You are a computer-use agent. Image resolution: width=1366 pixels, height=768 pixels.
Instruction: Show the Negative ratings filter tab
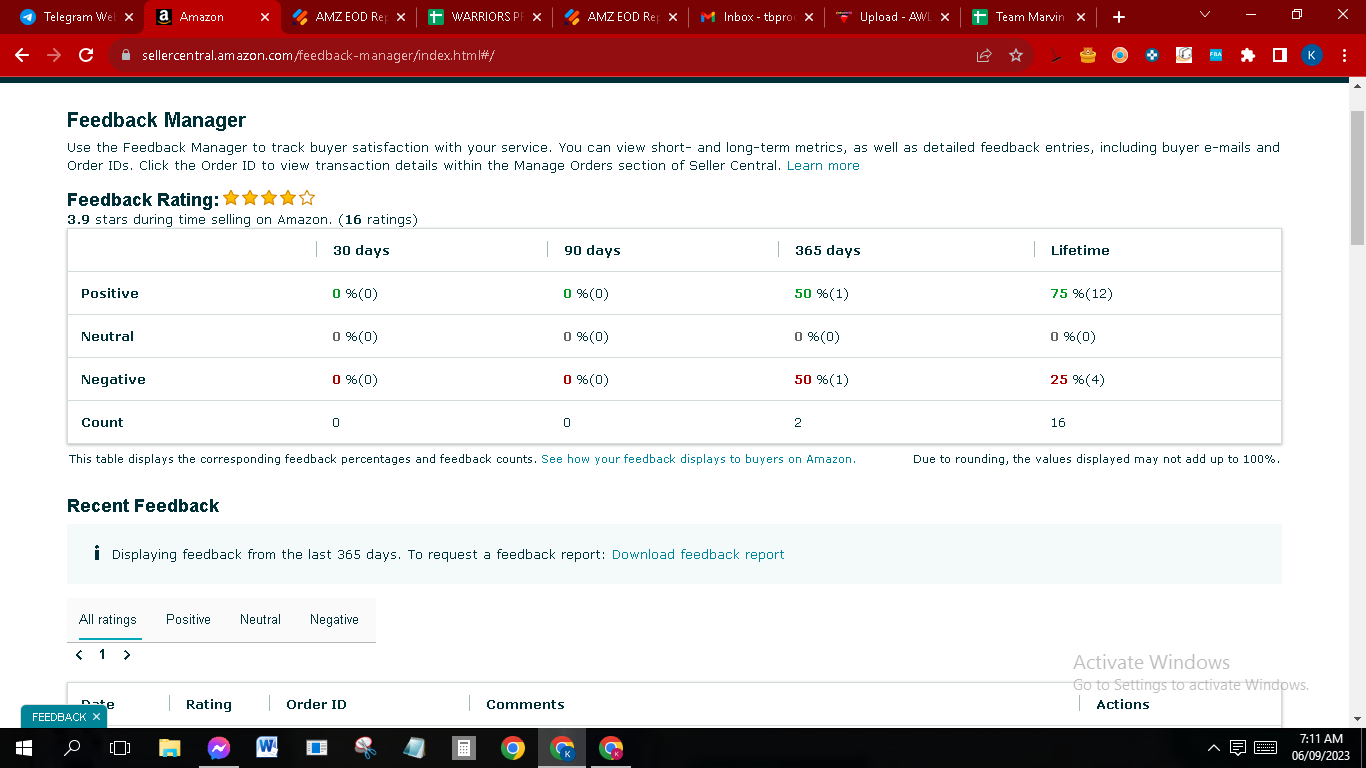pos(334,620)
